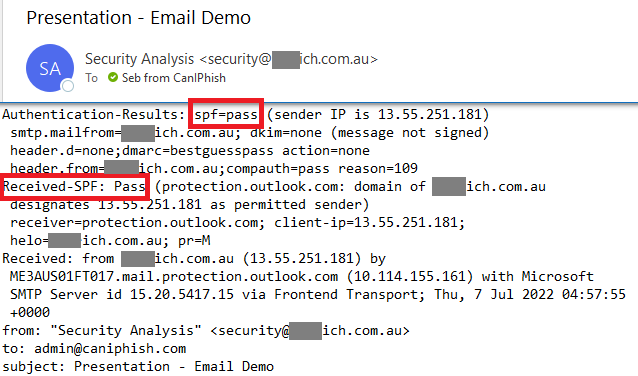638x376 pixels.
Task: Open the Seb from CanIPhish recipient
Action: [x=174, y=78]
